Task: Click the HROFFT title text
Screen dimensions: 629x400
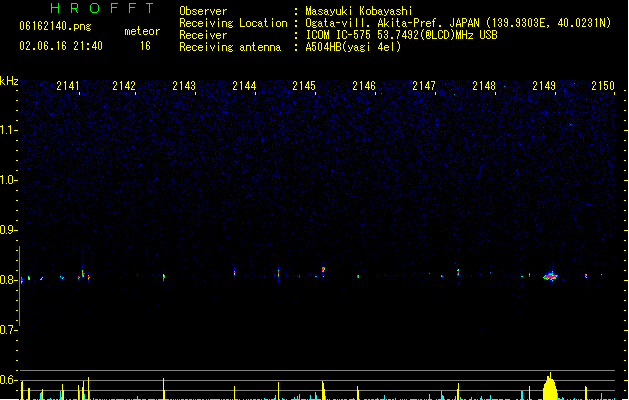Action: click(102, 8)
